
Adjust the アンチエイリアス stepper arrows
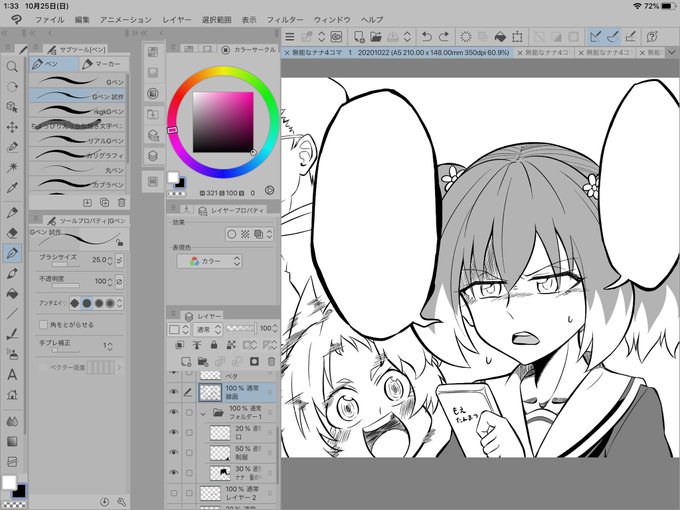[x=119, y=303]
